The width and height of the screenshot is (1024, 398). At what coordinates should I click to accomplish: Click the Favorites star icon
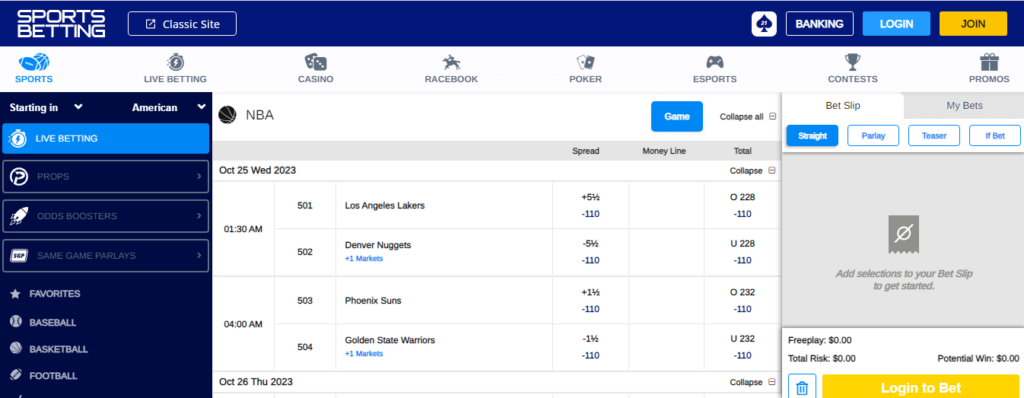coord(16,294)
